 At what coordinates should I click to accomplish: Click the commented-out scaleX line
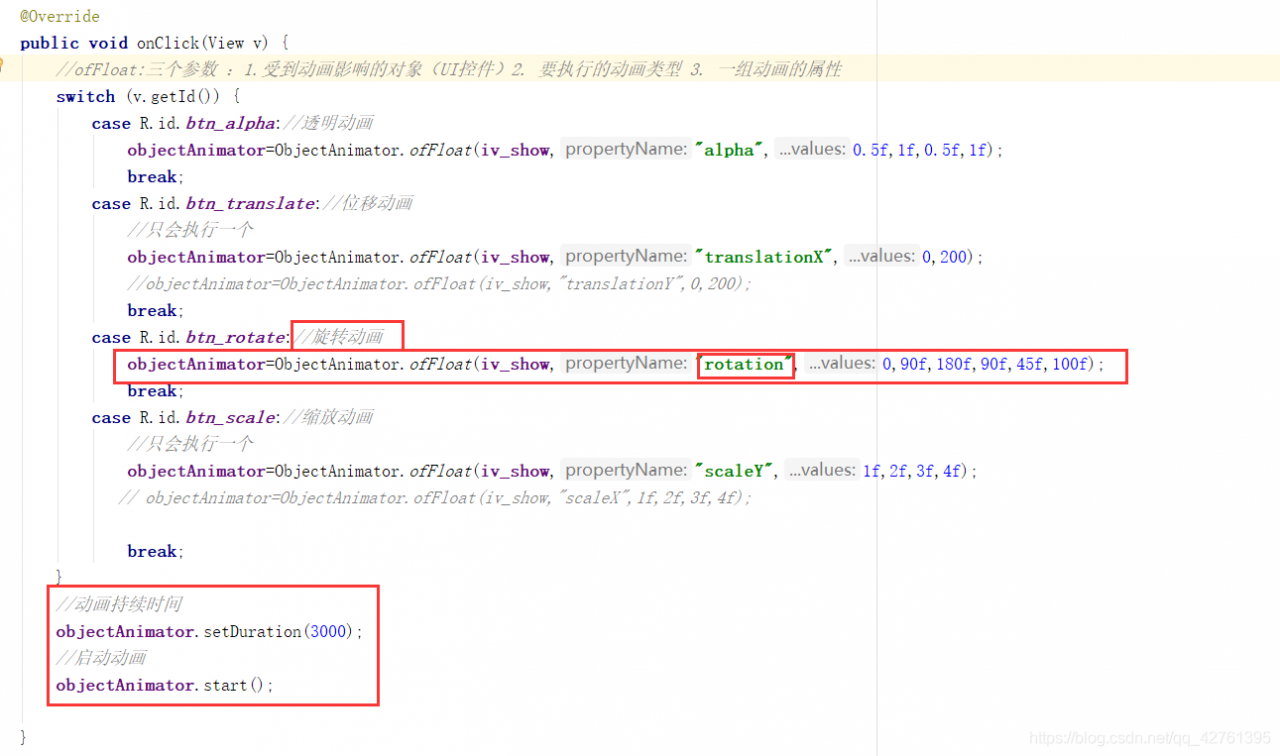[x=434, y=498]
